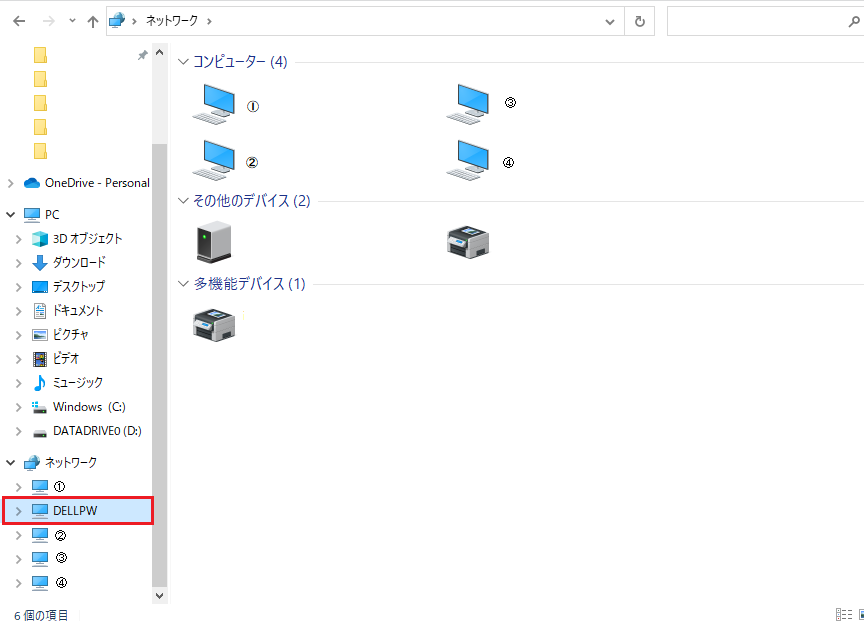
Task: Collapse the その他のデバイス (2) group
Action: coord(183,201)
